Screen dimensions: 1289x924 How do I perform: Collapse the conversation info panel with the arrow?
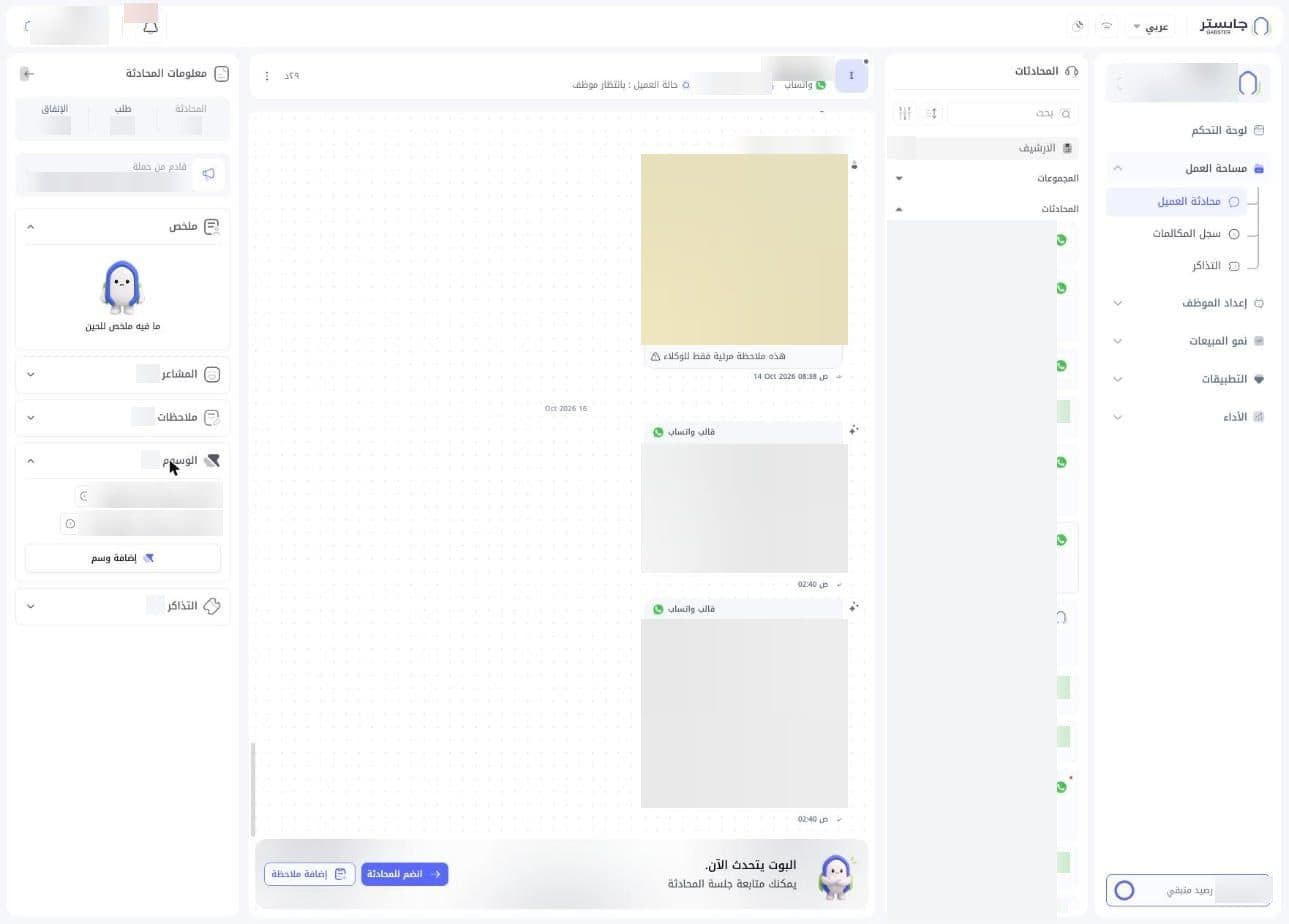(28, 73)
